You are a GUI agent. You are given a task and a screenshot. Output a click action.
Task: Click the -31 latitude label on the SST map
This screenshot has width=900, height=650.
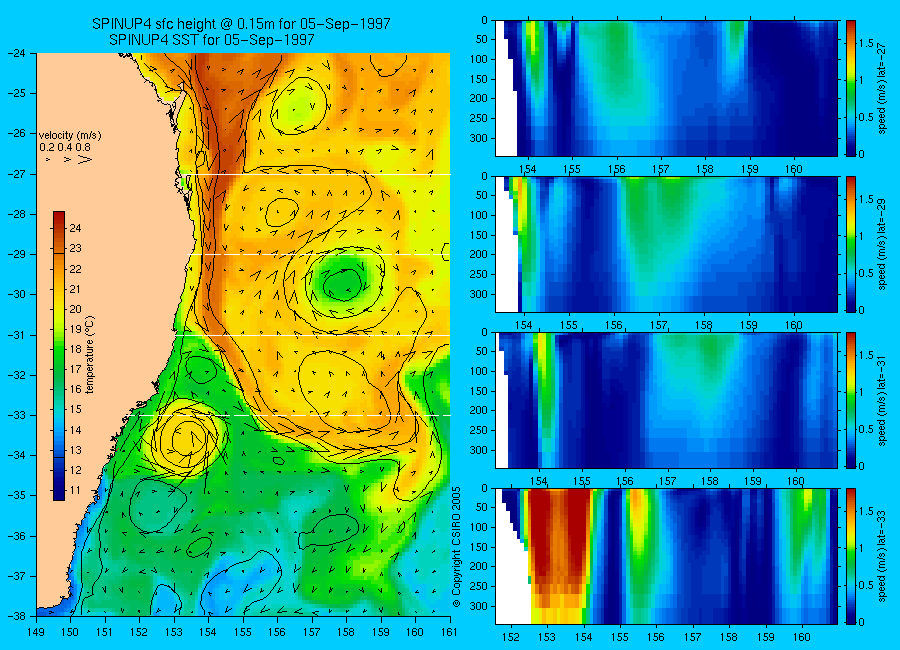(17, 335)
